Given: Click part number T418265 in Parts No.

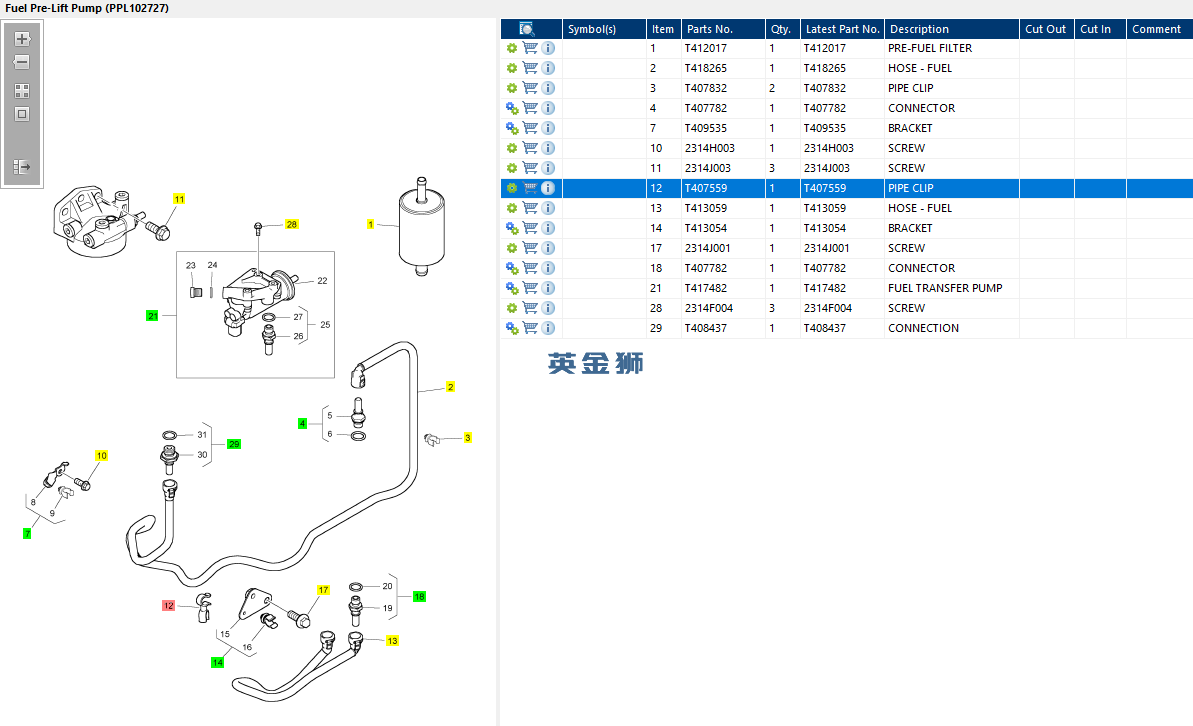Looking at the screenshot, I should [705, 68].
